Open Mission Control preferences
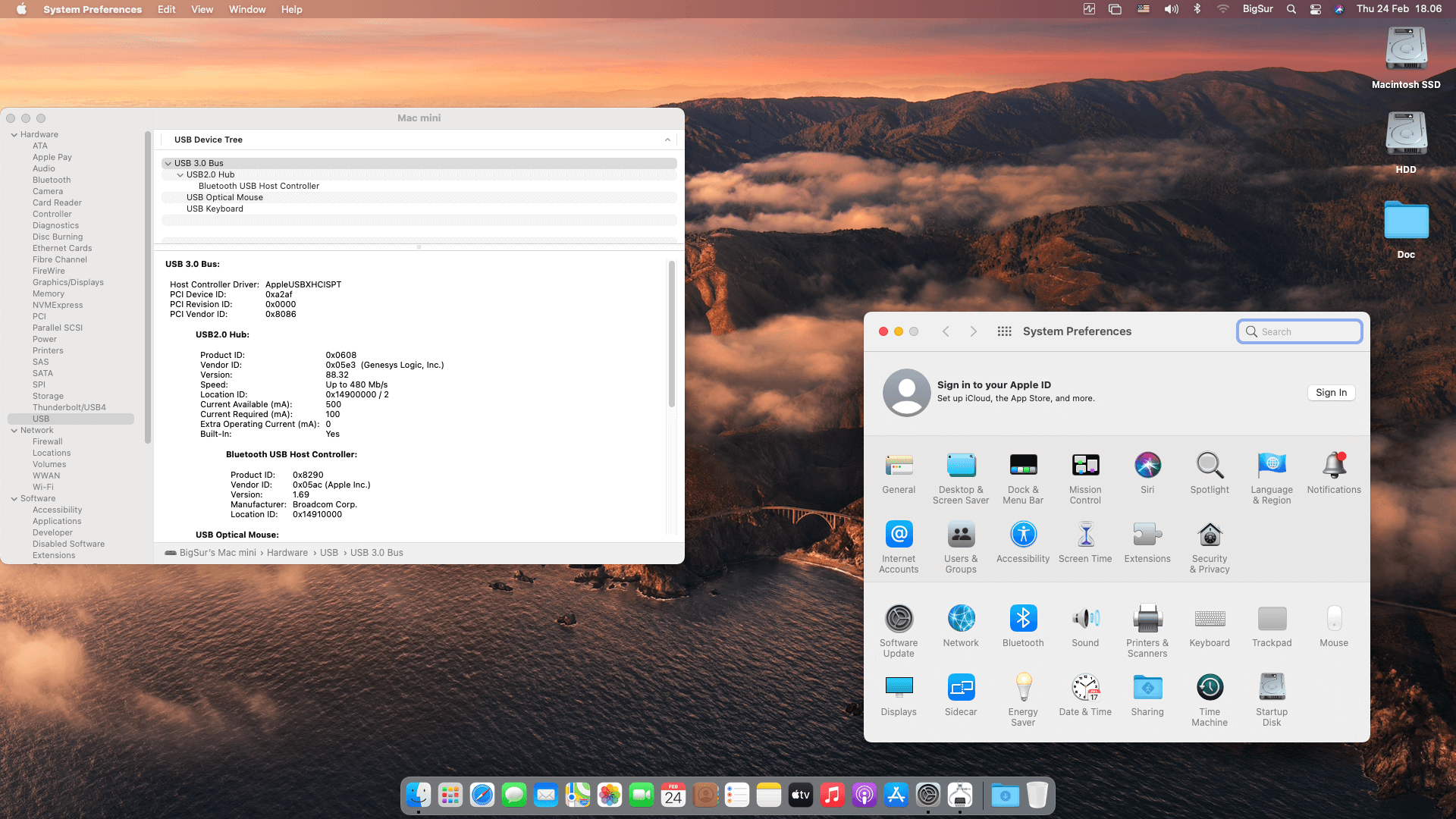 [1085, 466]
